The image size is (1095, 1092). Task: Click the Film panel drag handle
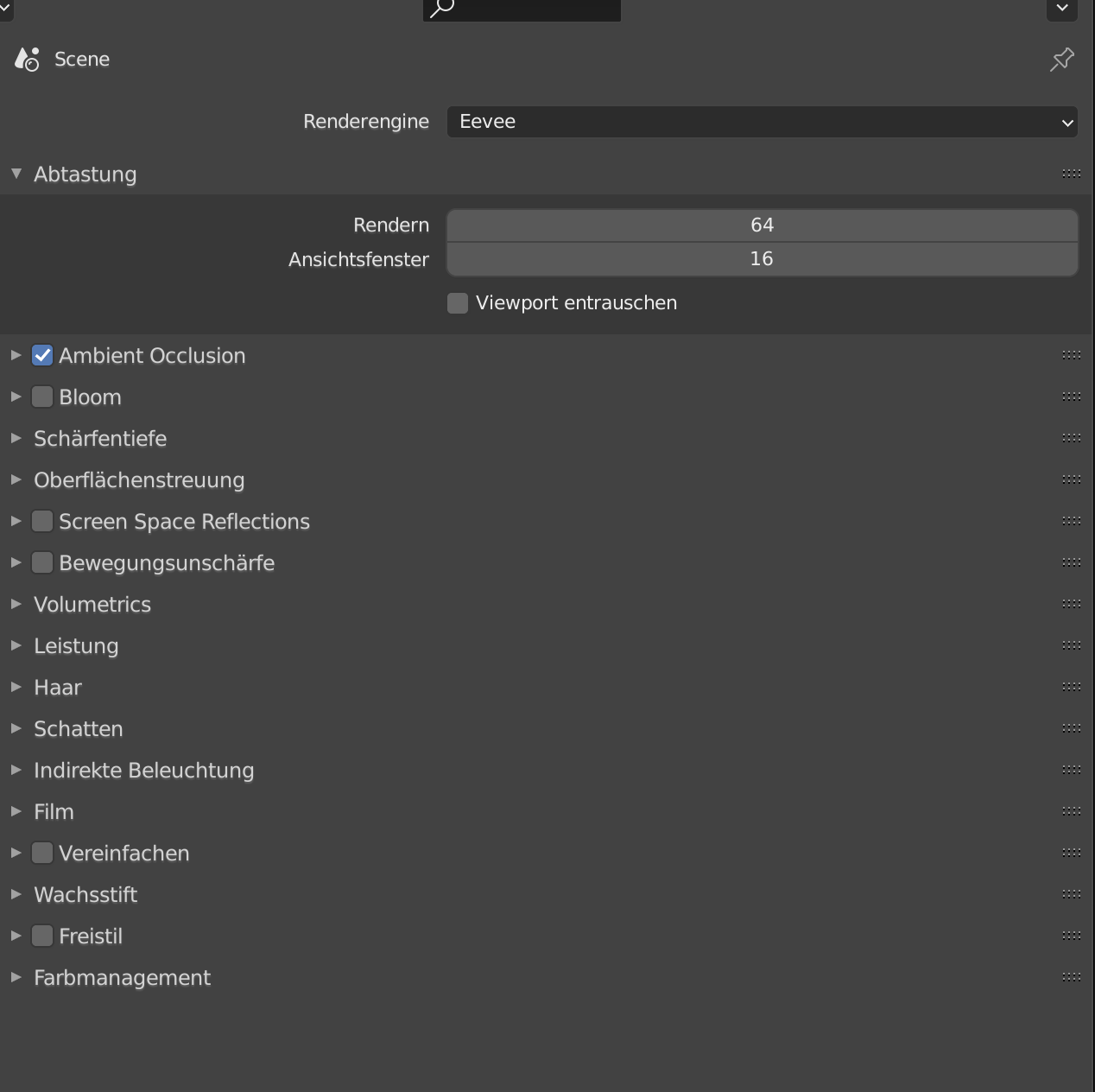click(x=1071, y=811)
